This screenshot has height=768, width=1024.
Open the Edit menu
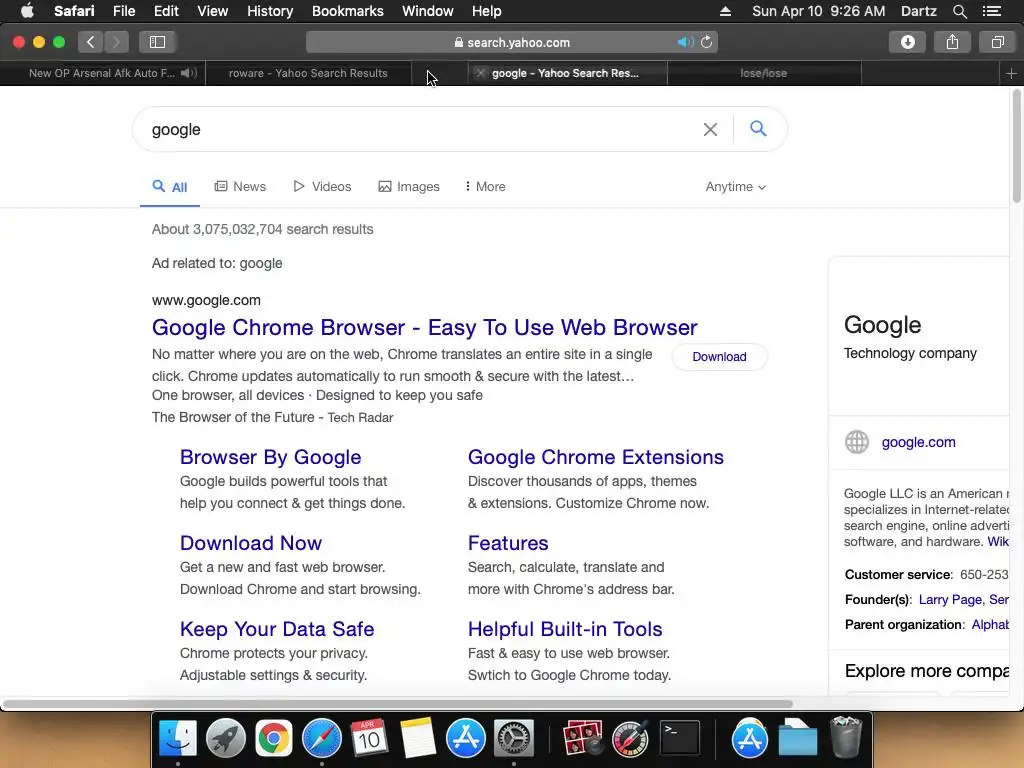click(x=166, y=11)
